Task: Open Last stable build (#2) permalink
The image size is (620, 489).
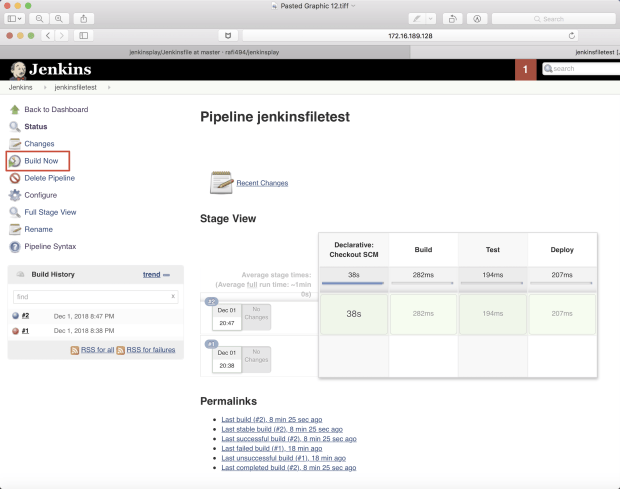Action: (x=282, y=429)
